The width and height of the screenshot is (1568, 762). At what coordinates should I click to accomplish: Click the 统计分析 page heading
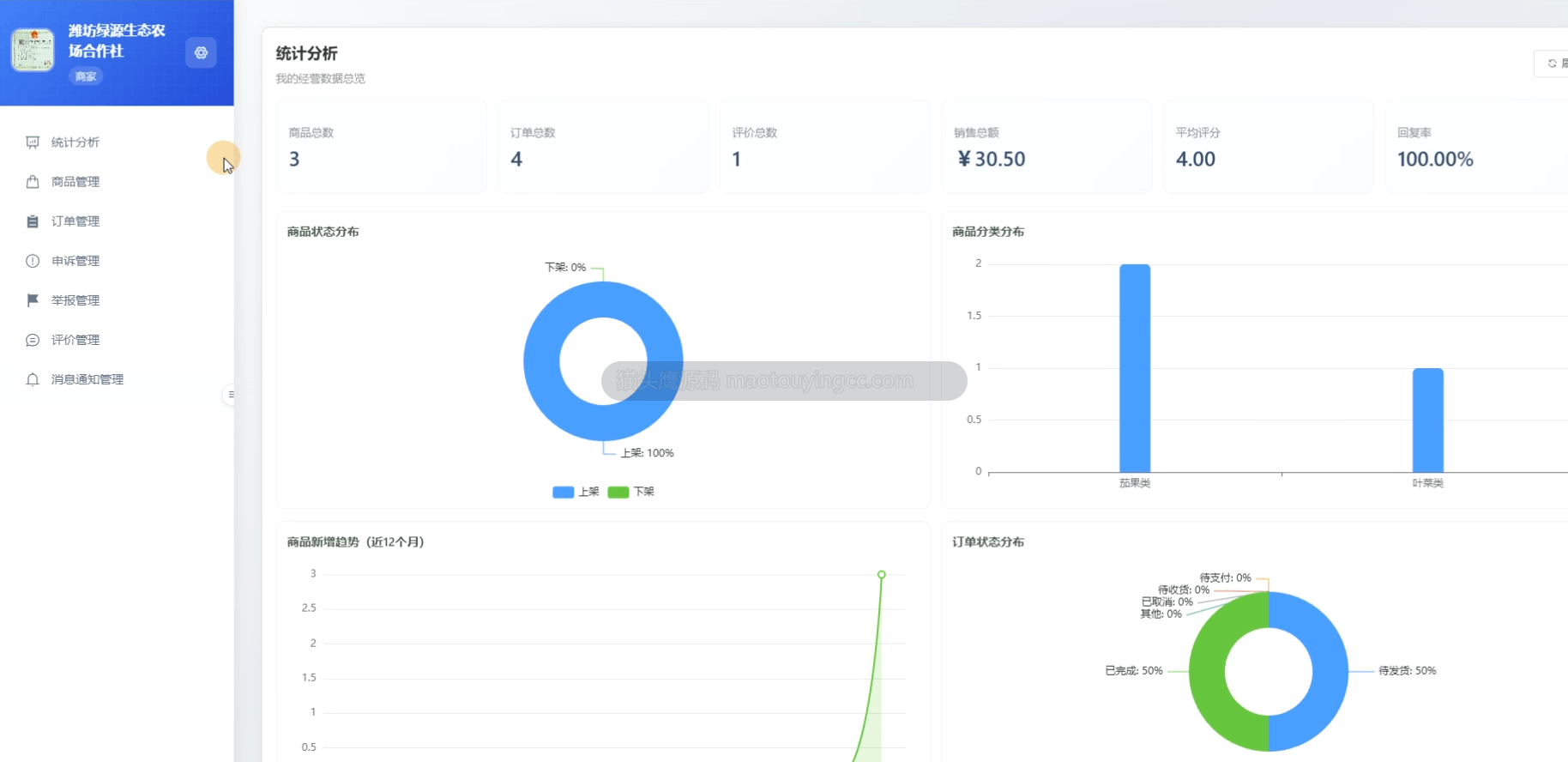click(x=306, y=53)
